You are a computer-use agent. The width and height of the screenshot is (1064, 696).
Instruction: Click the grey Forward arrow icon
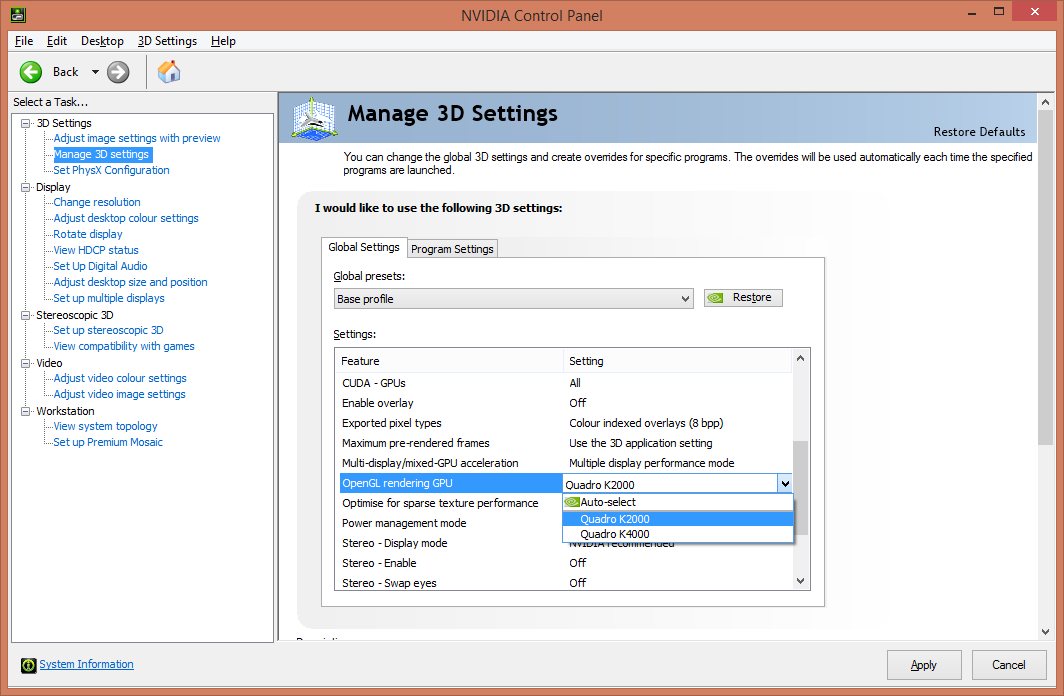pyautogui.click(x=118, y=72)
